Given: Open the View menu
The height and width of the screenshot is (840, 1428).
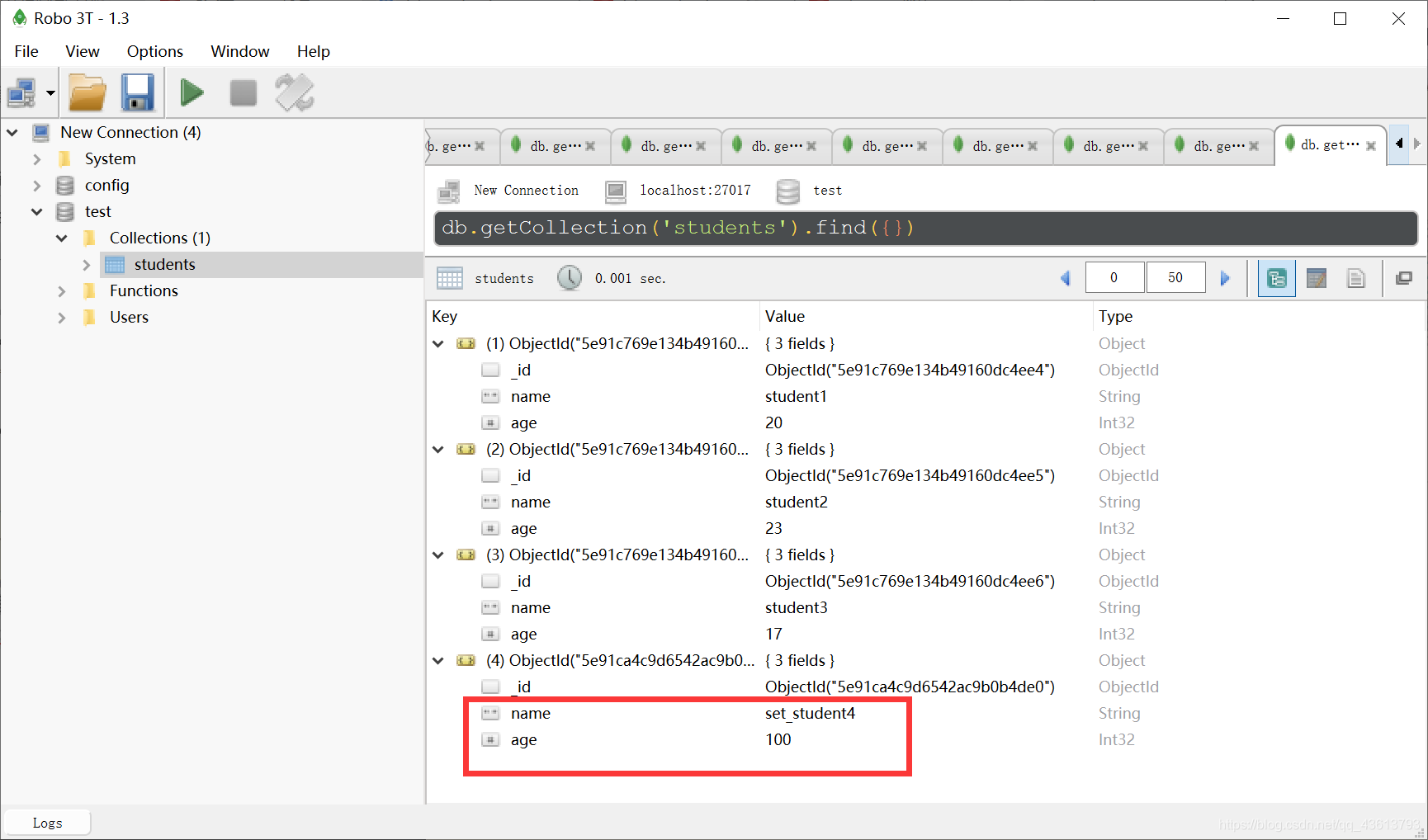Looking at the screenshot, I should coord(83,51).
